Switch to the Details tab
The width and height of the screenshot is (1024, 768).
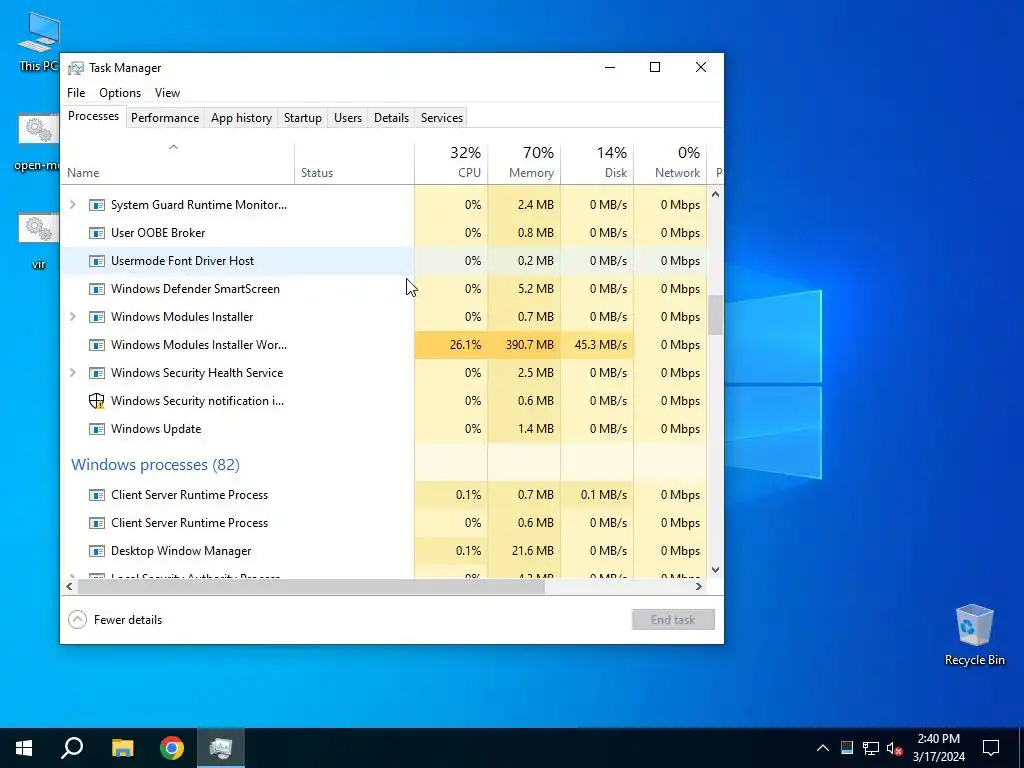391,118
